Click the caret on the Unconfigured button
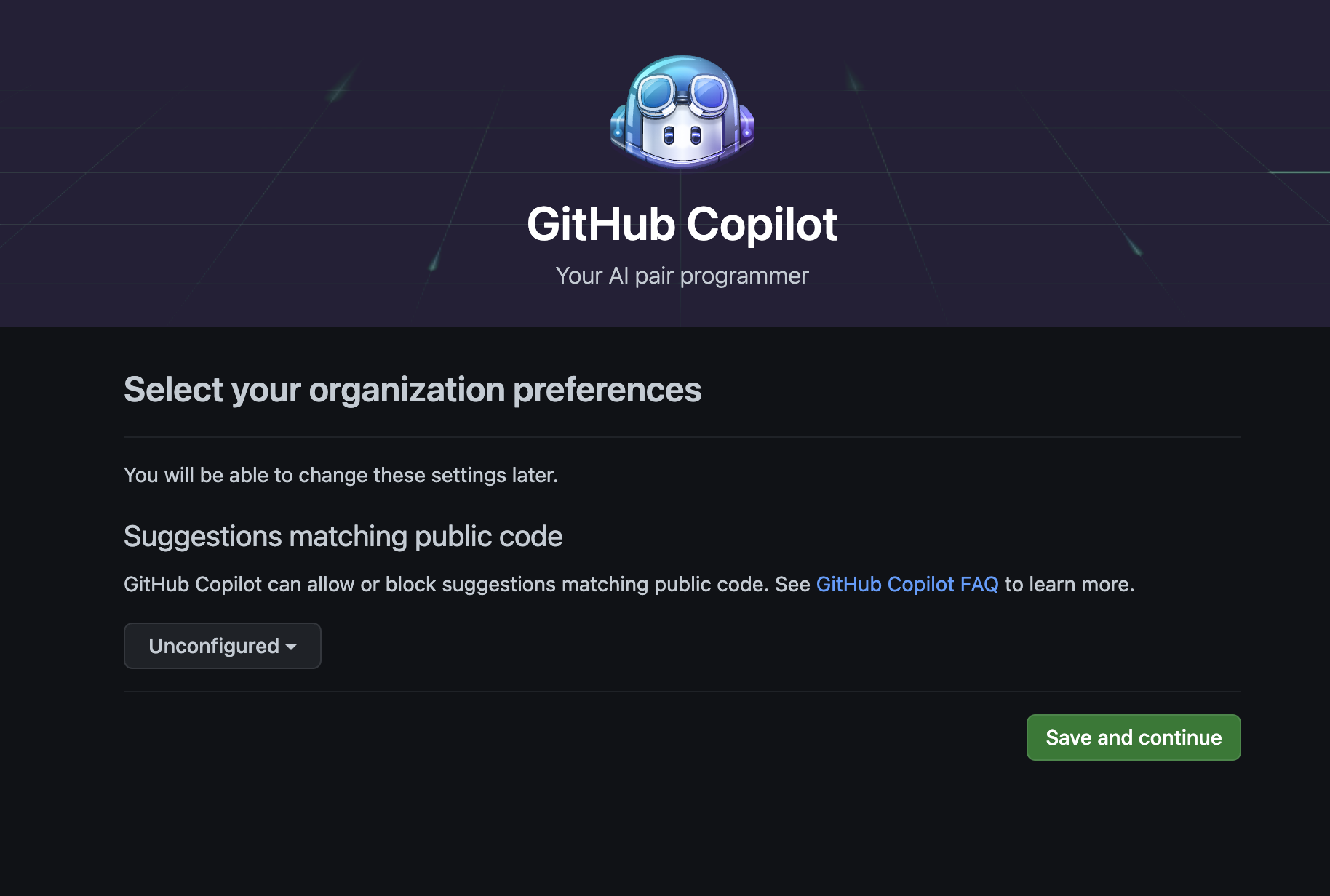The height and width of the screenshot is (896, 1330). [x=290, y=647]
